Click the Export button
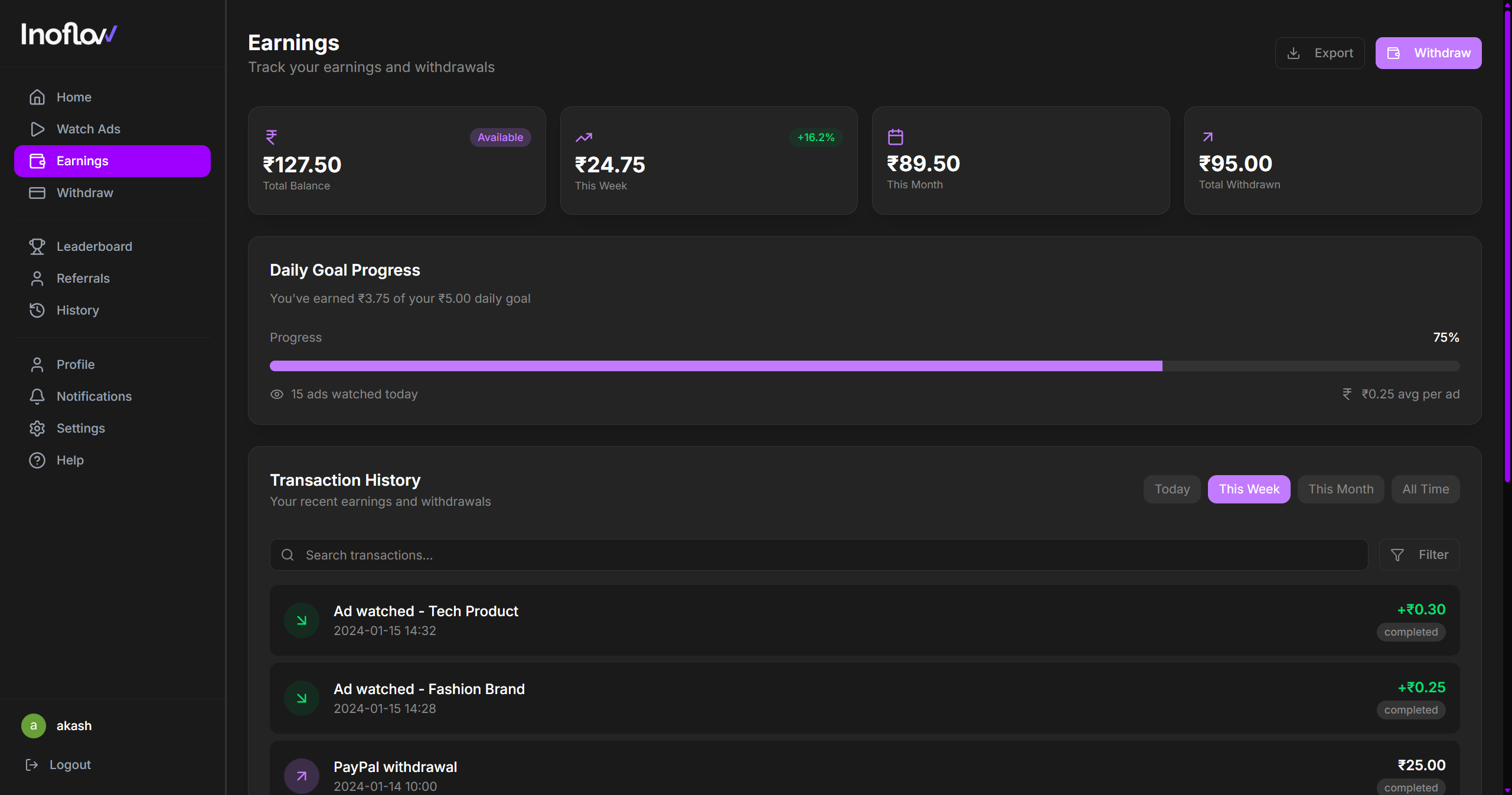Viewport: 1512px width, 795px height. coord(1319,53)
